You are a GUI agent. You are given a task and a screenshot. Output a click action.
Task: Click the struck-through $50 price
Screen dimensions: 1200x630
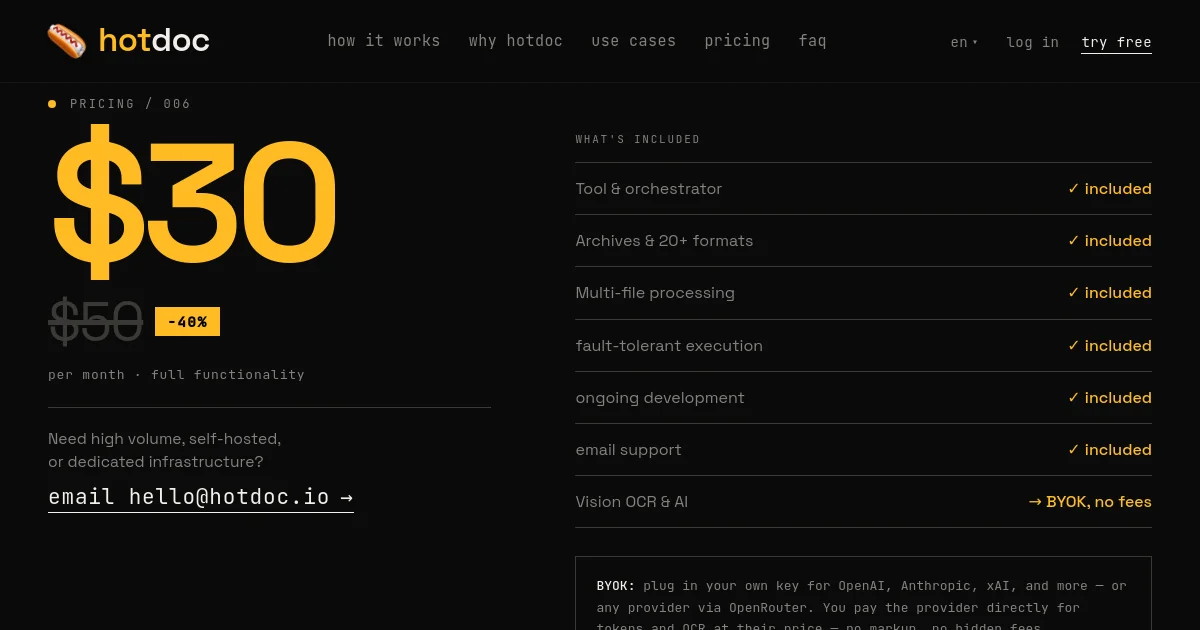(96, 322)
